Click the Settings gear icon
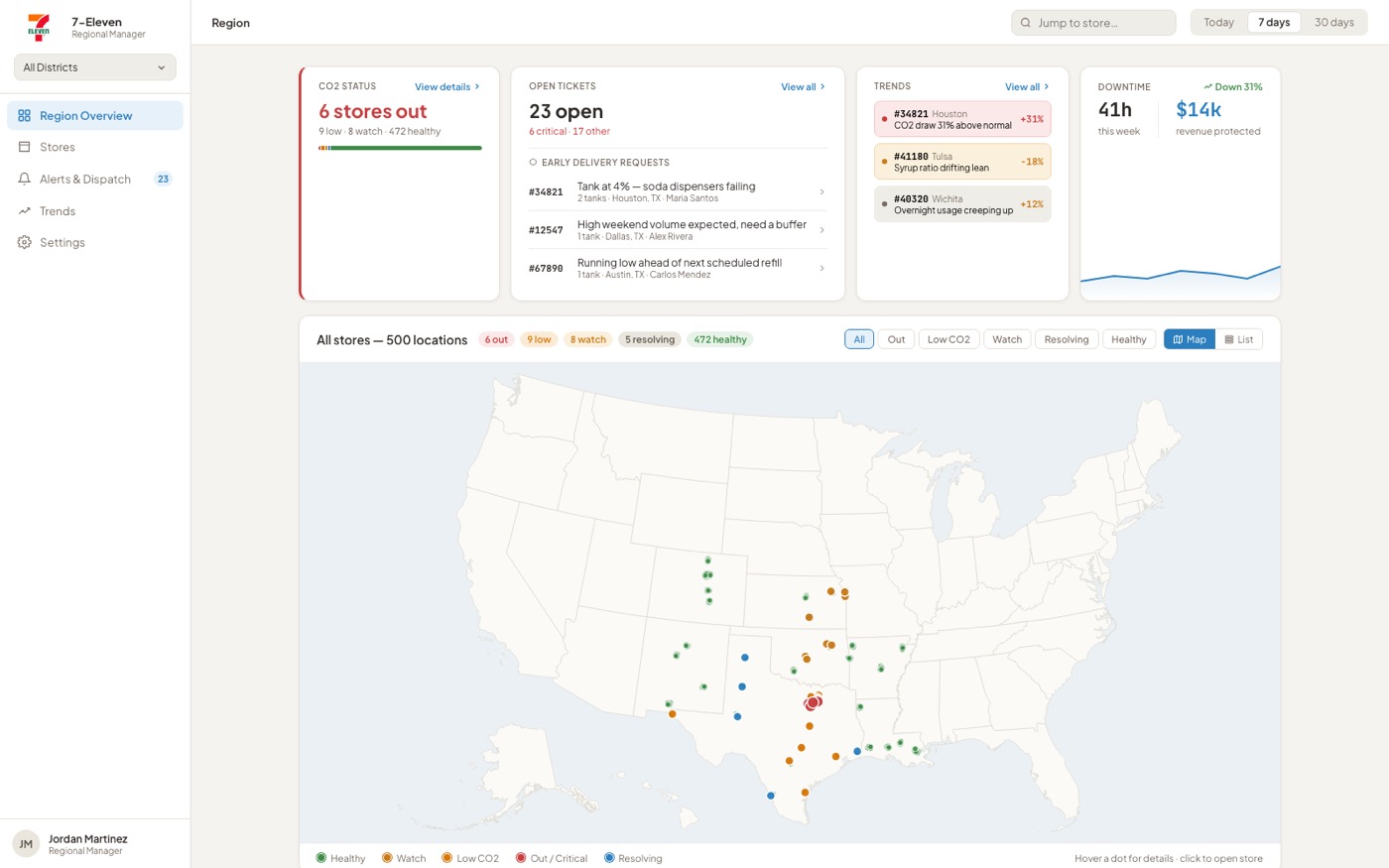1389x868 pixels. tap(24, 242)
